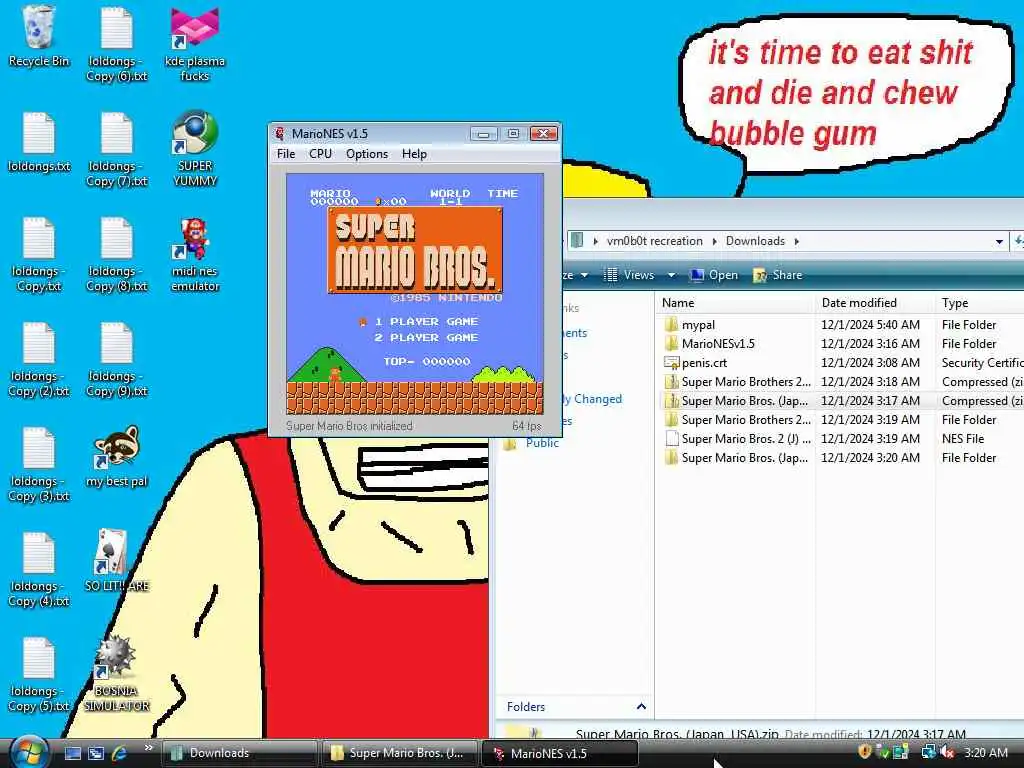Click the Organize dropdown arrow in Explorer
This screenshot has width=1024, height=768.
tap(584, 275)
